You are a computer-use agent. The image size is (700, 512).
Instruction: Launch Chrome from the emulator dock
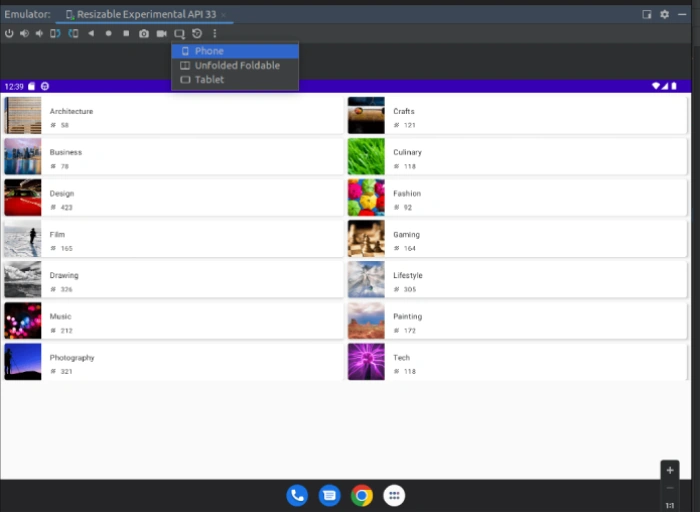click(x=362, y=495)
